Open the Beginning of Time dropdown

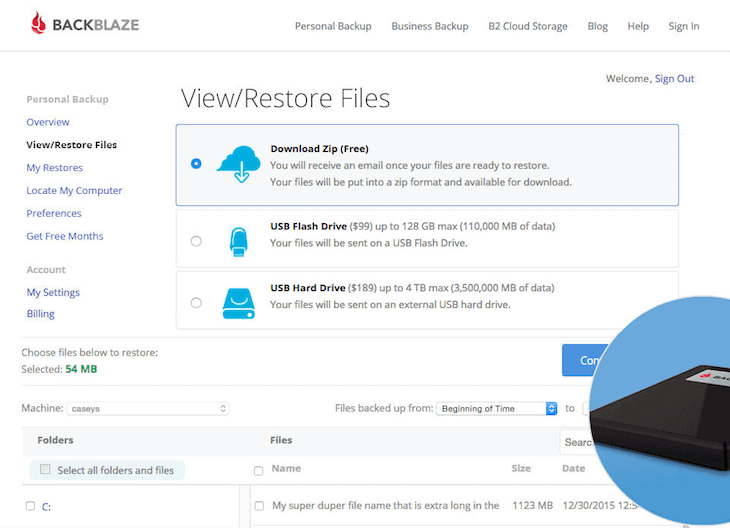496,408
